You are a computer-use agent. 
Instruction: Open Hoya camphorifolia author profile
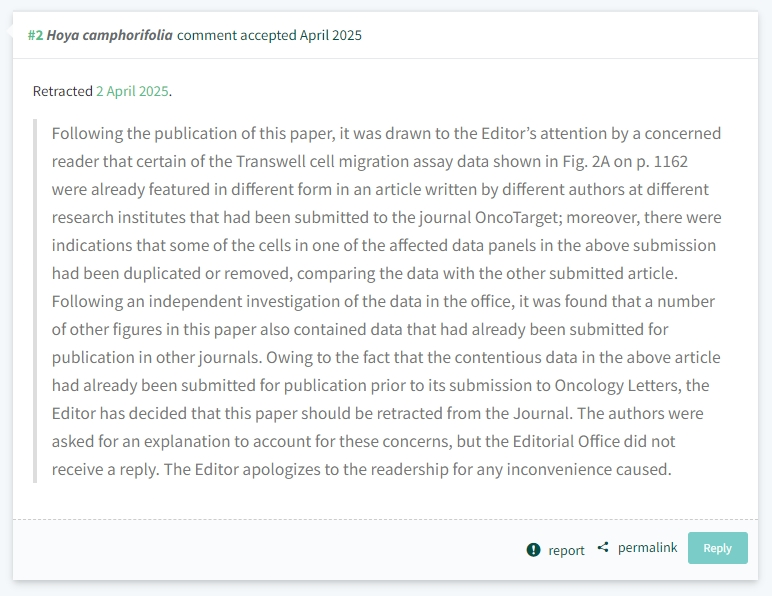tap(109, 35)
